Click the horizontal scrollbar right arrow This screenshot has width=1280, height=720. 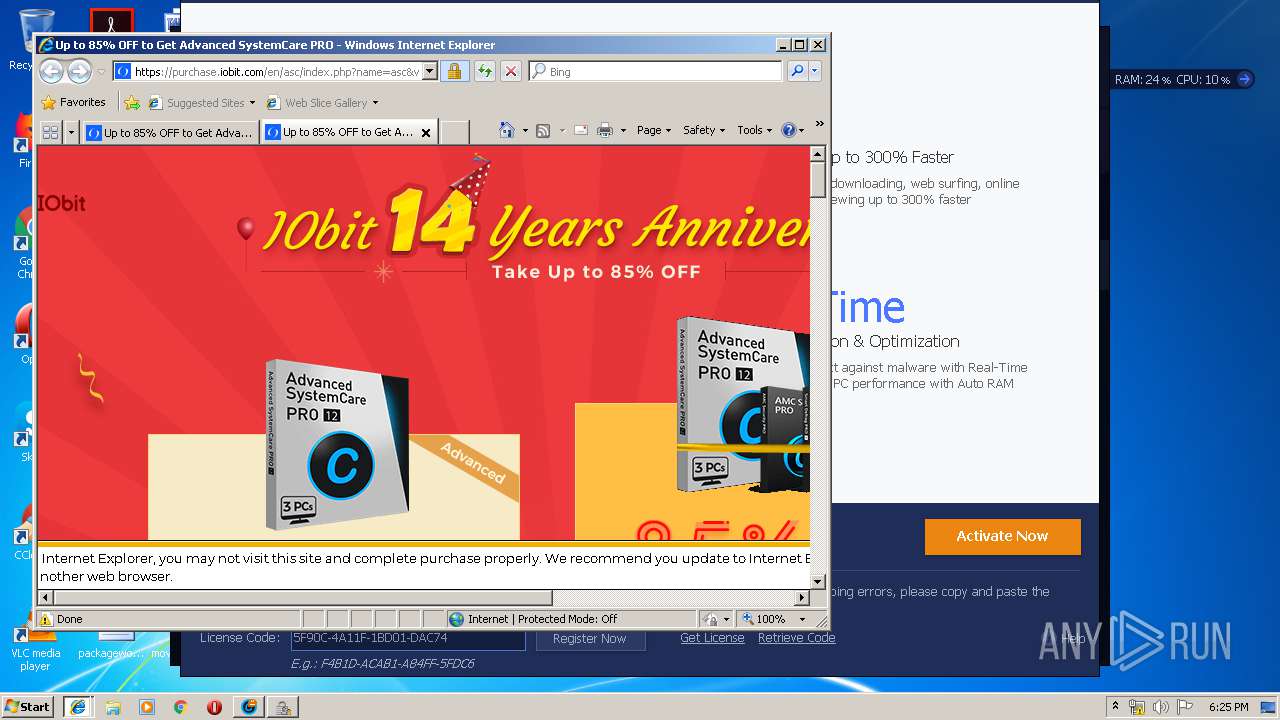[802, 598]
